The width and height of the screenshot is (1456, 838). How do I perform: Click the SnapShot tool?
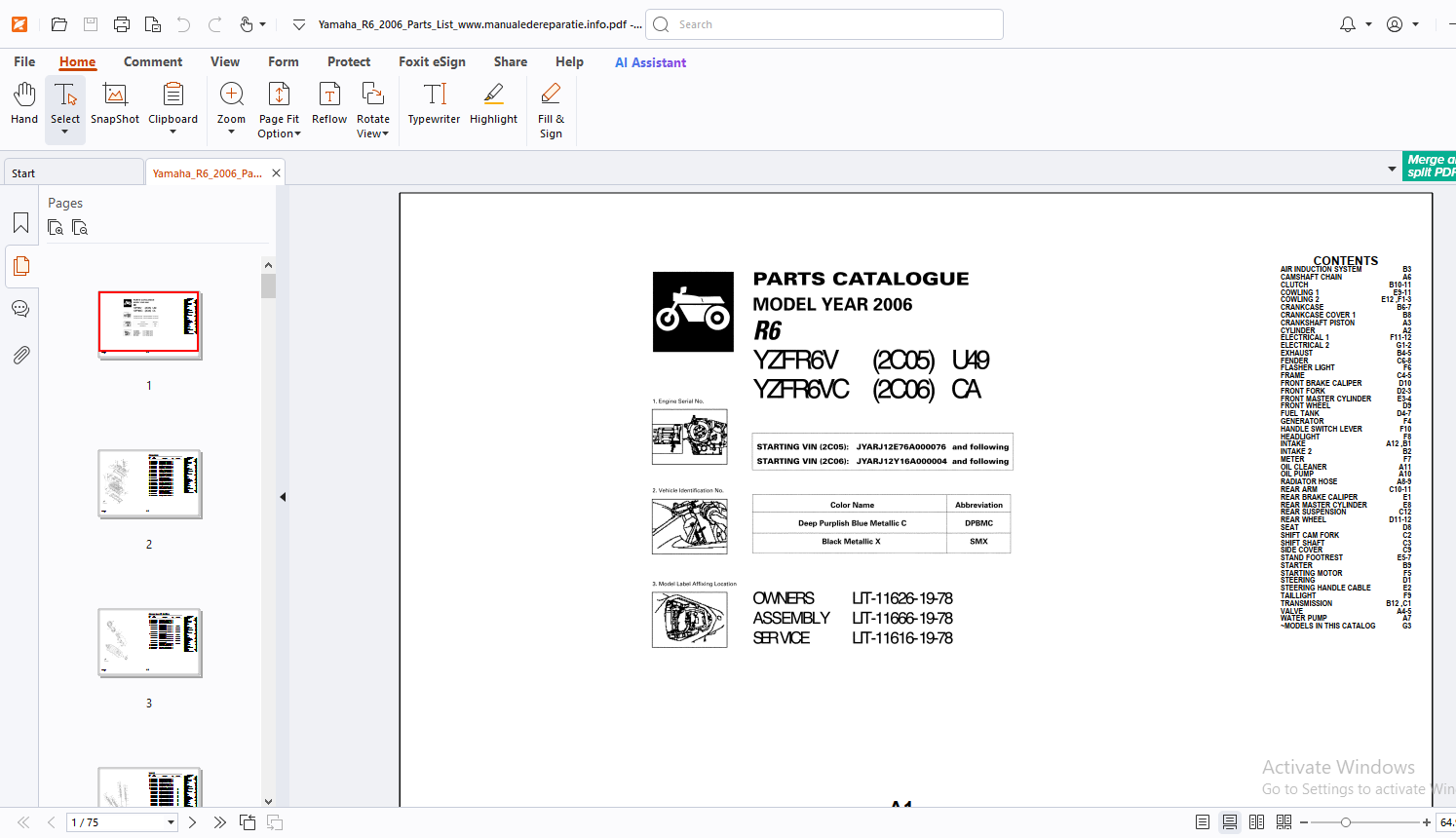[x=115, y=103]
